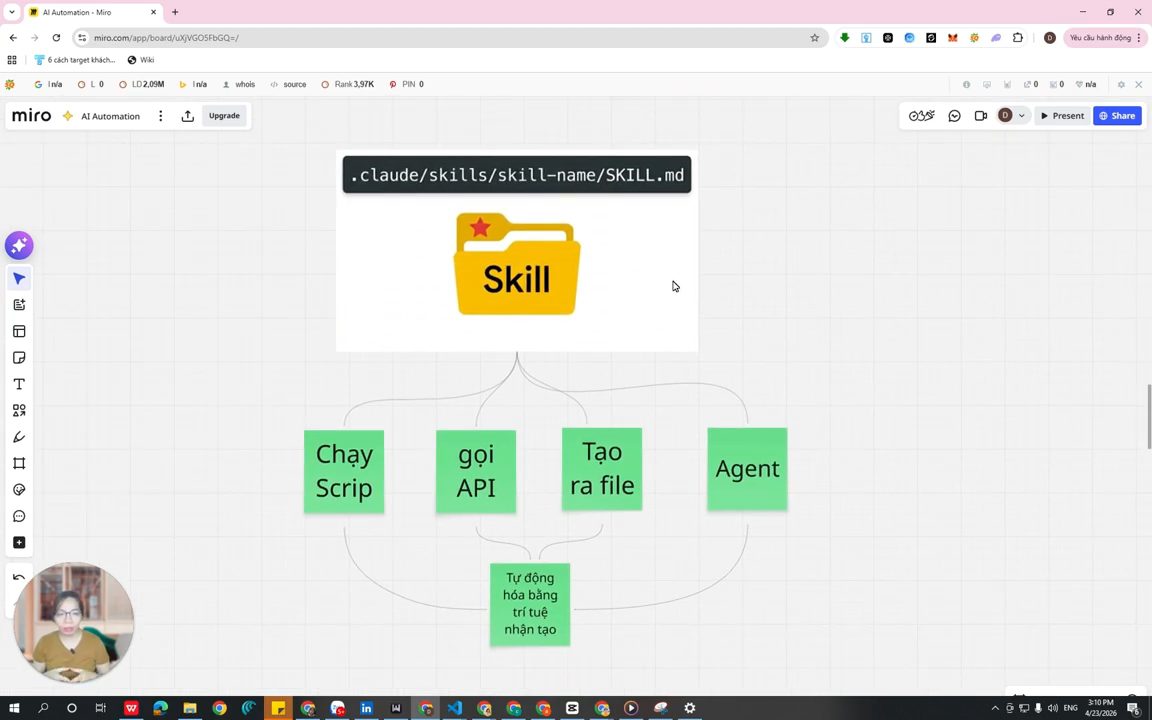Open the shapes and lines tool
The height and width of the screenshot is (720, 1152).
[x=19, y=411]
